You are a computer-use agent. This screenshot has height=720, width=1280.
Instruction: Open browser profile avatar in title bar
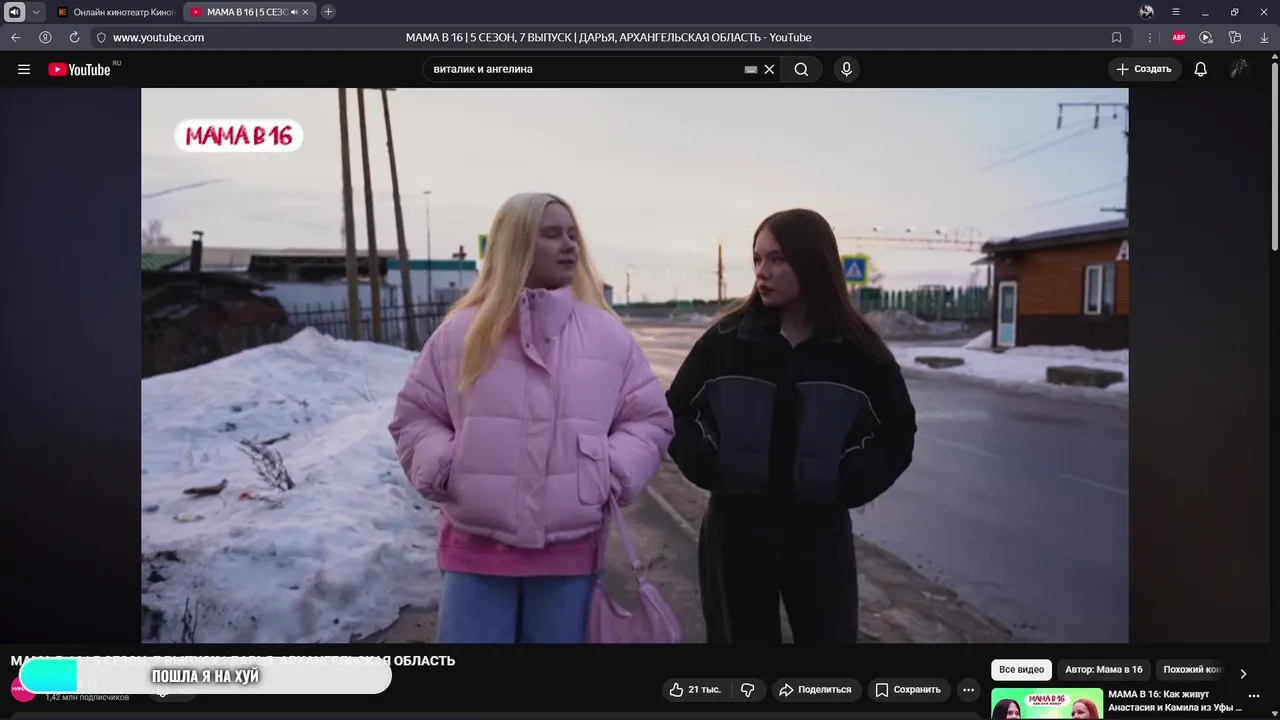coord(1147,12)
